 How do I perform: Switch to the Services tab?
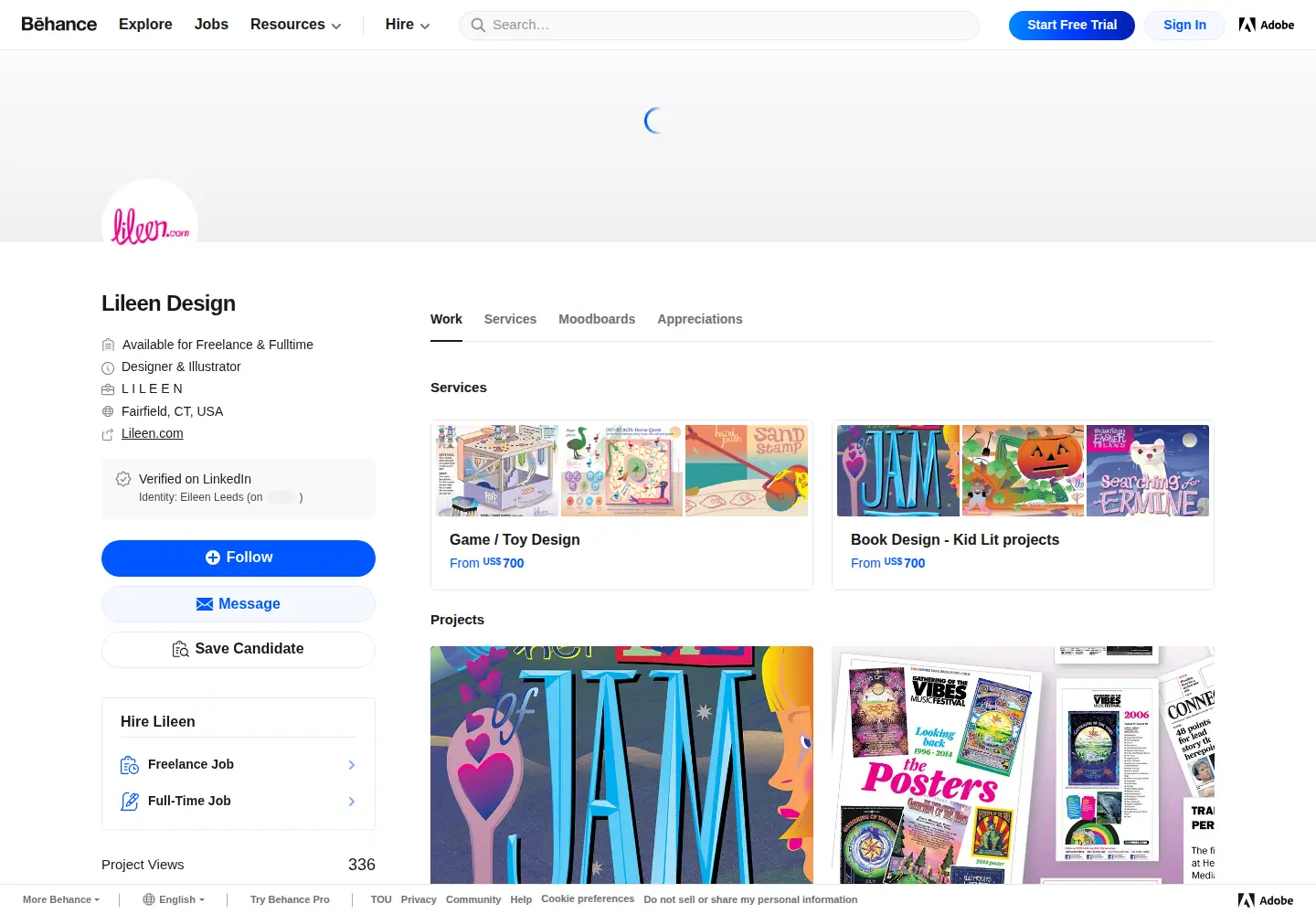pos(510,319)
